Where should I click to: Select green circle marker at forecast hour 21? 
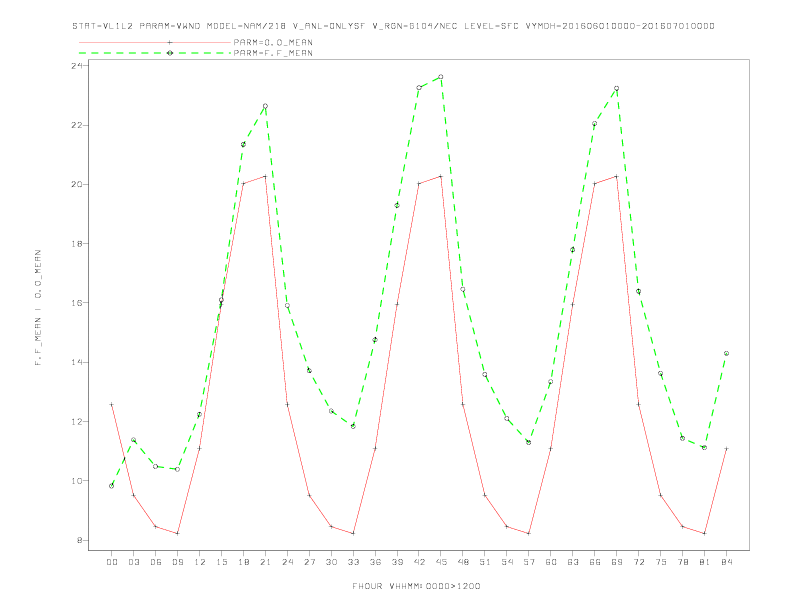265,106
